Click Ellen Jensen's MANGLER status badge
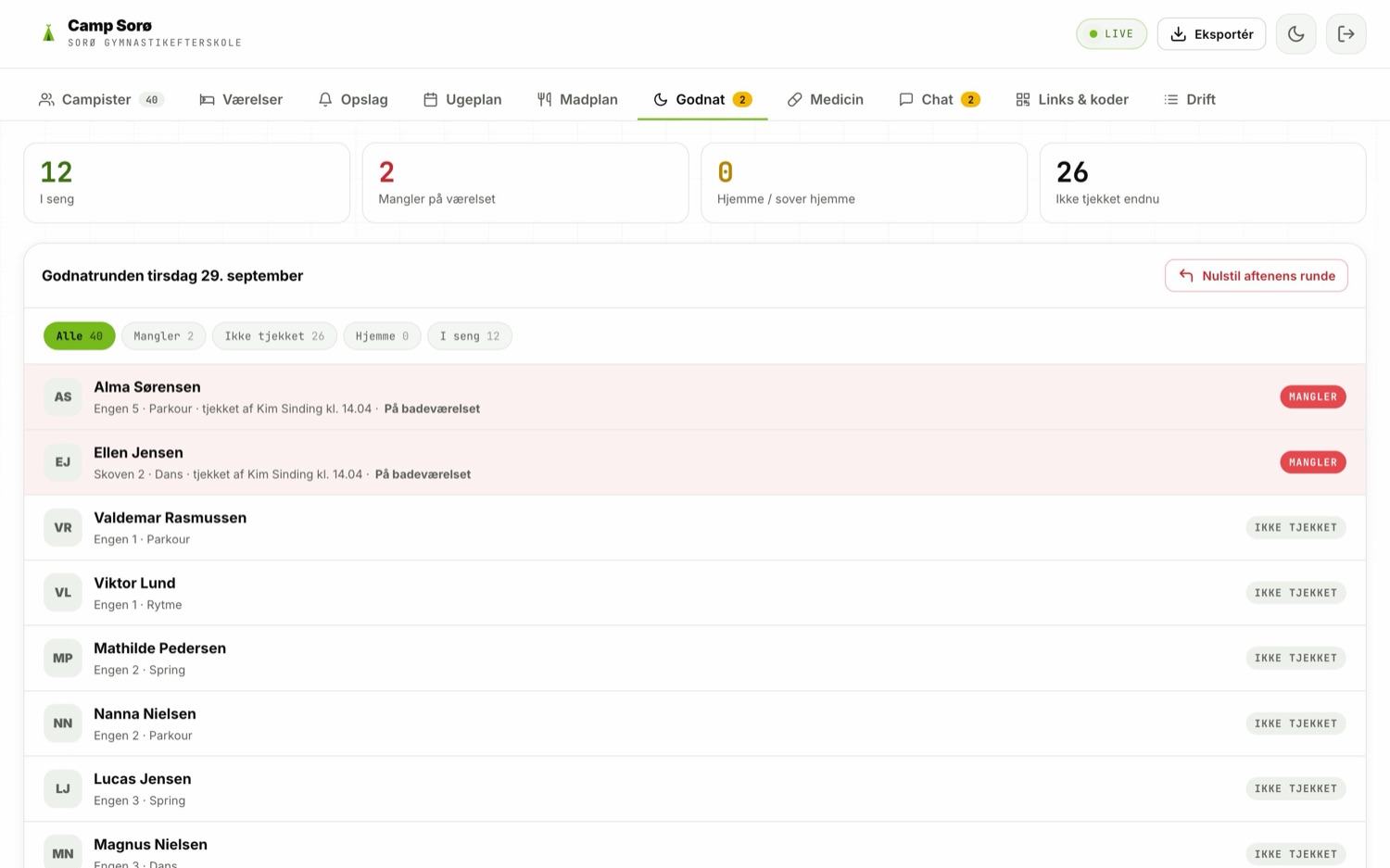Screen dimensions: 1390x868 coord(1312,462)
